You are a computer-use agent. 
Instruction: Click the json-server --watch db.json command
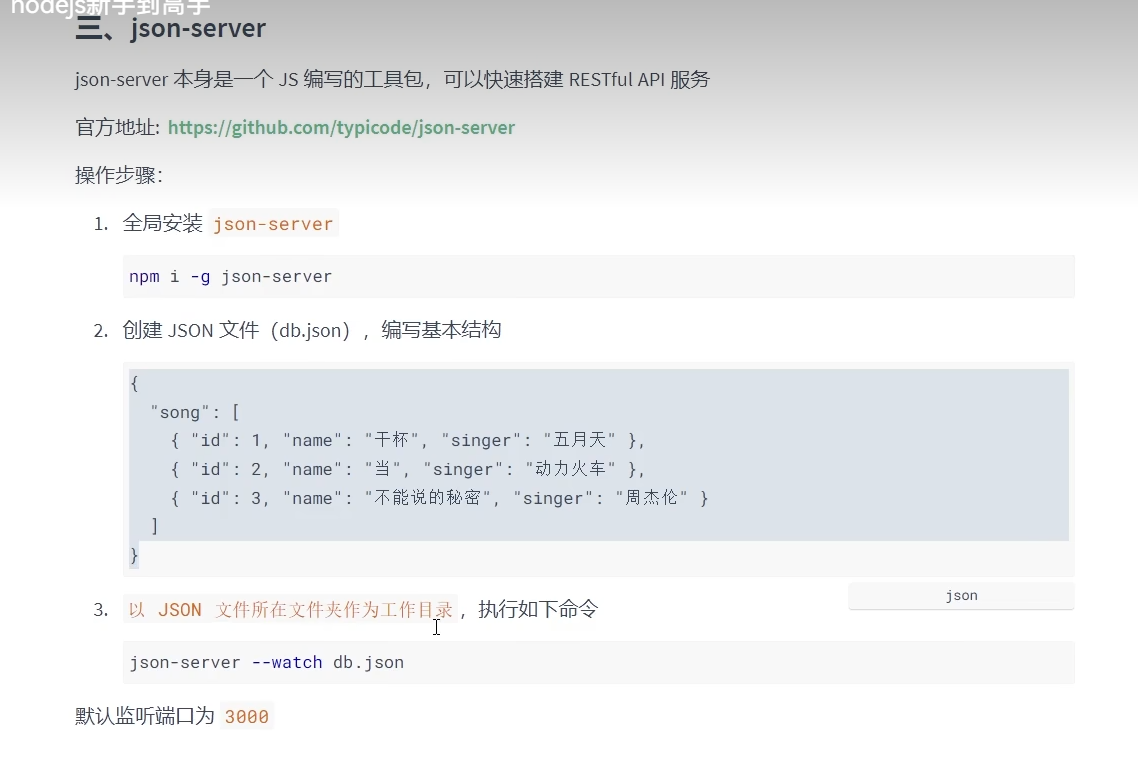tap(266, 662)
